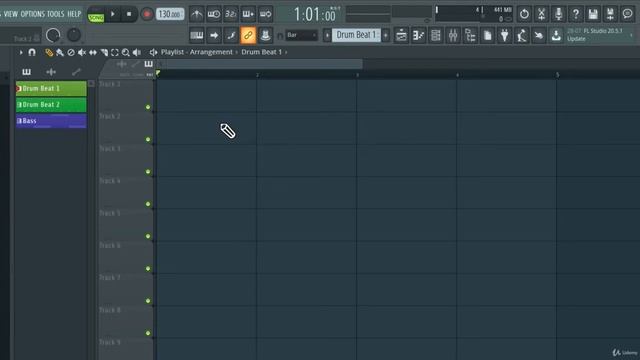Click the icon right of the chain link

265,36
